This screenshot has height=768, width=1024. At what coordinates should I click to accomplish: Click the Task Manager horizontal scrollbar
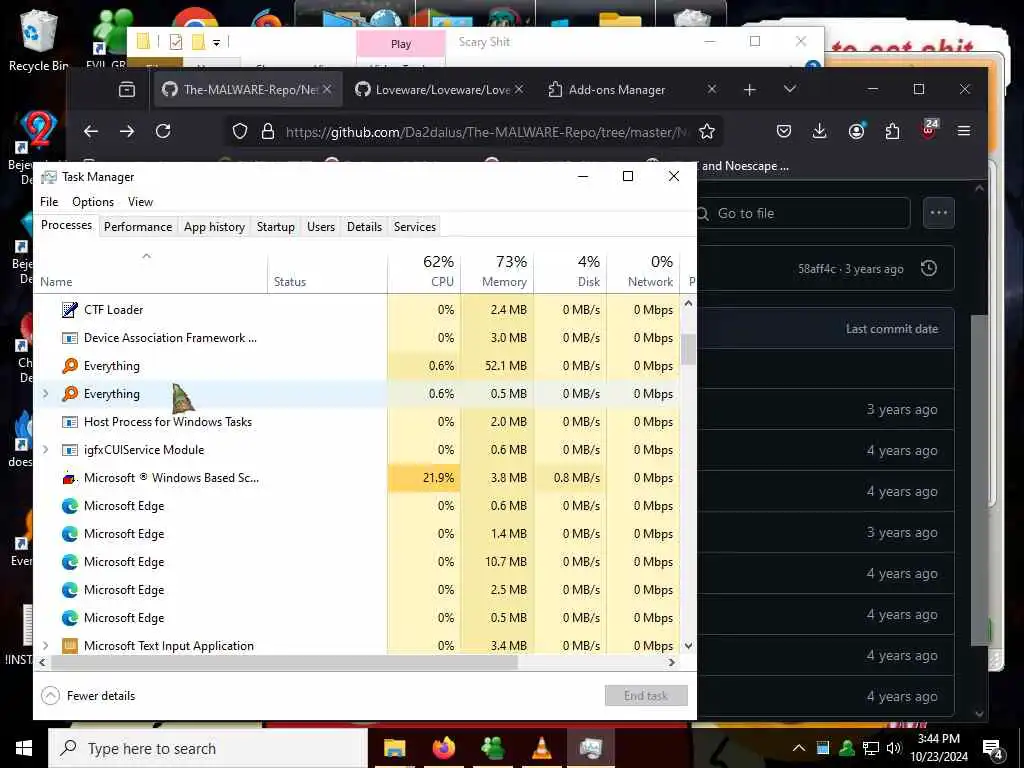pyautogui.click(x=284, y=662)
